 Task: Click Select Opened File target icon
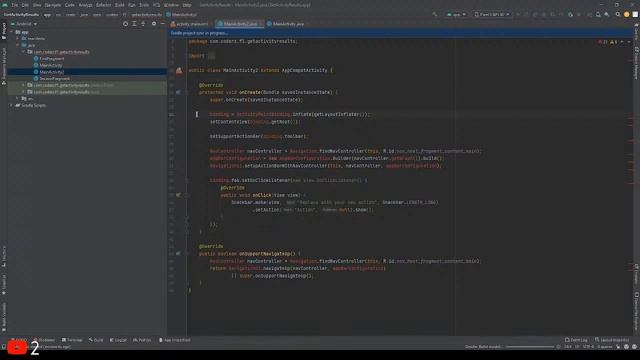(125, 24)
